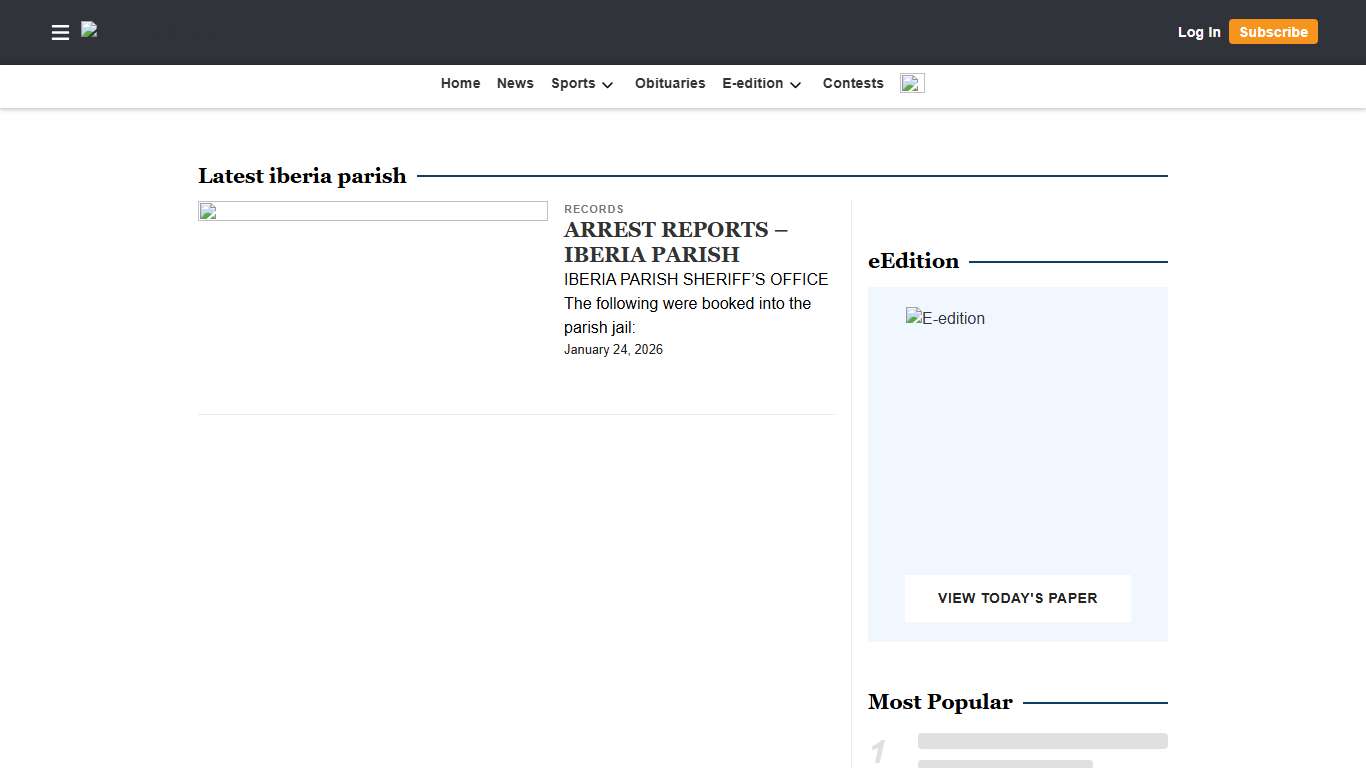Click the article excerpt about parish jail bookings

(695, 303)
